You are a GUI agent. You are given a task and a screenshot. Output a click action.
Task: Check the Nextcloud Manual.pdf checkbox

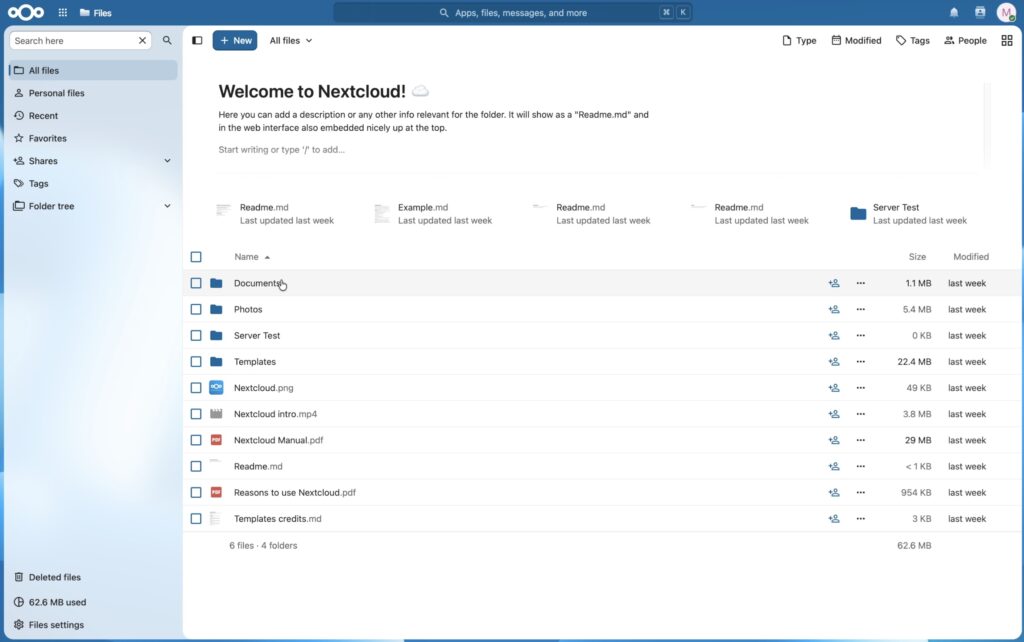point(196,440)
